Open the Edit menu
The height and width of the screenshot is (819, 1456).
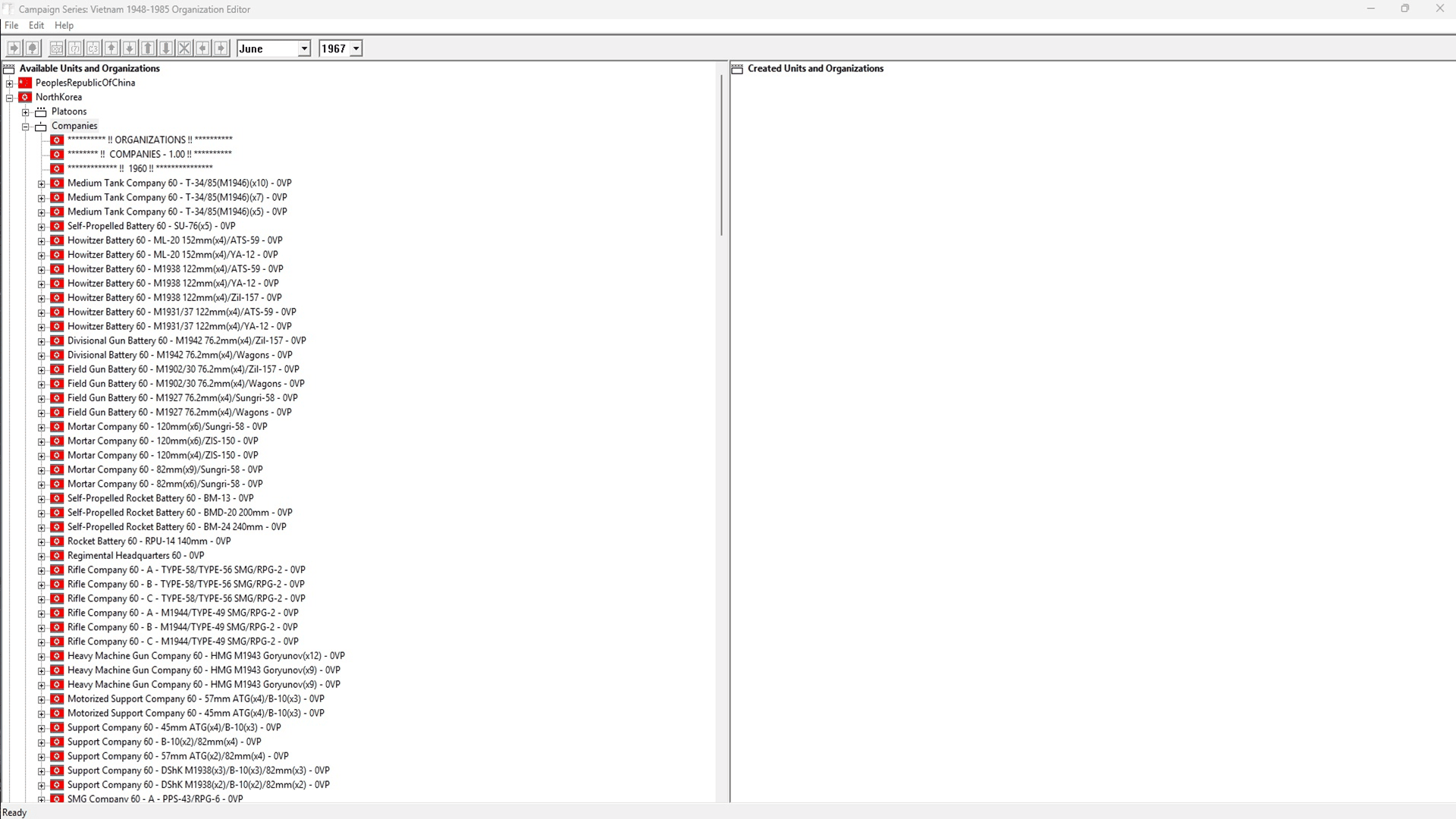coord(36,25)
